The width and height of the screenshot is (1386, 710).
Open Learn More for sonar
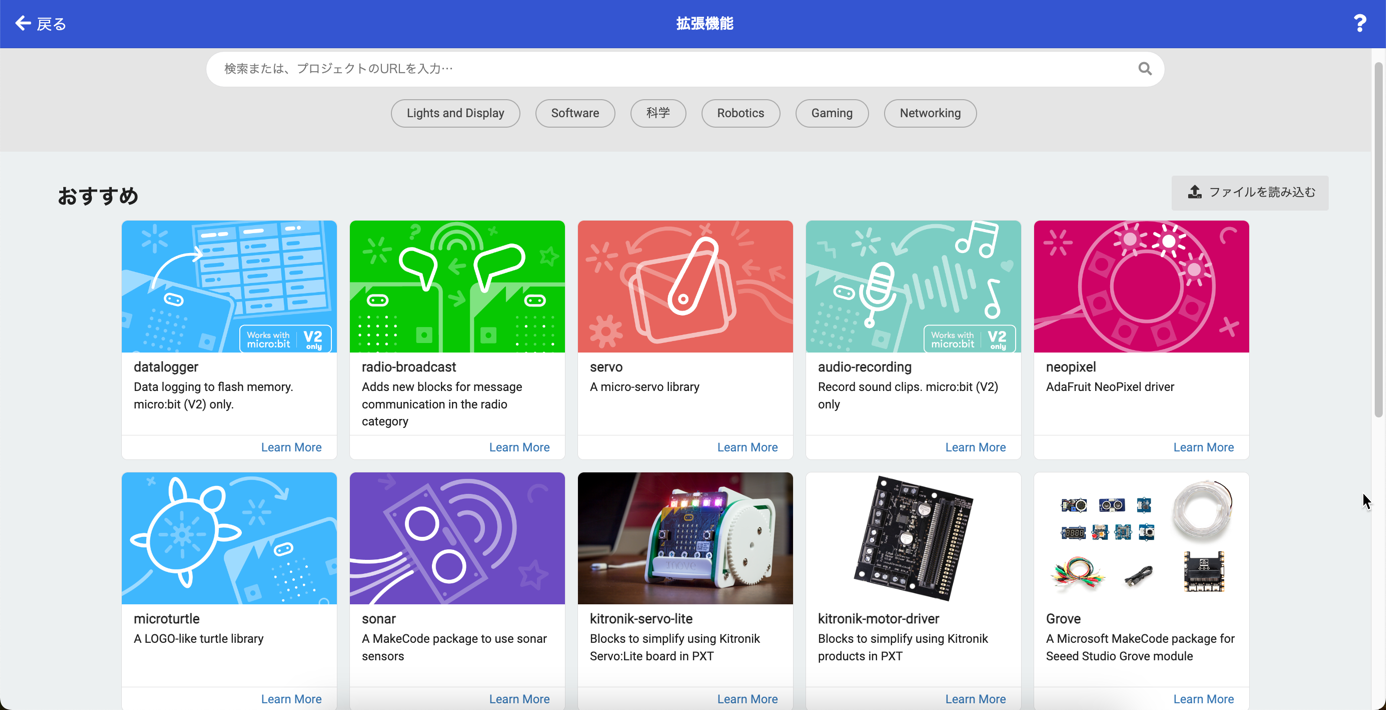click(519, 699)
